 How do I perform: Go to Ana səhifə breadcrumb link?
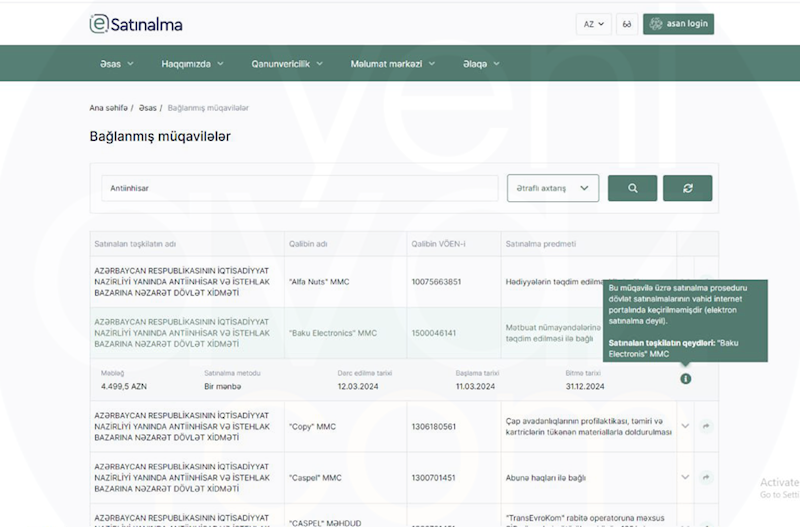pos(108,107)
